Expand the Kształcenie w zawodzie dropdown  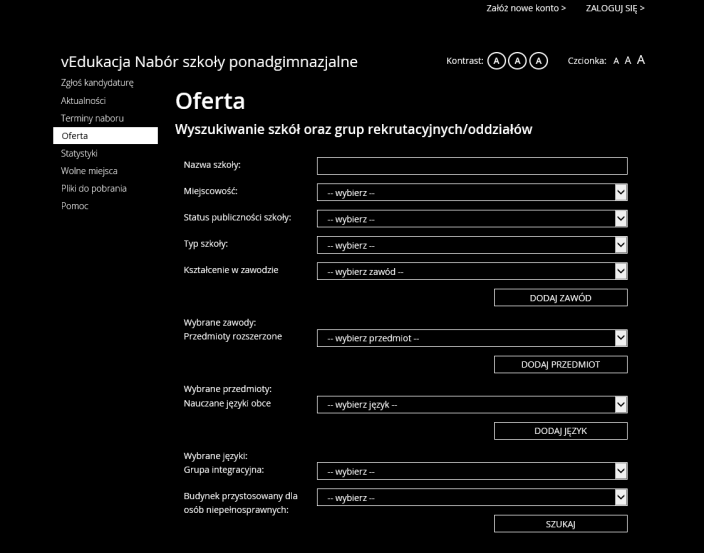pyautogui.click(x=472, y=271)
